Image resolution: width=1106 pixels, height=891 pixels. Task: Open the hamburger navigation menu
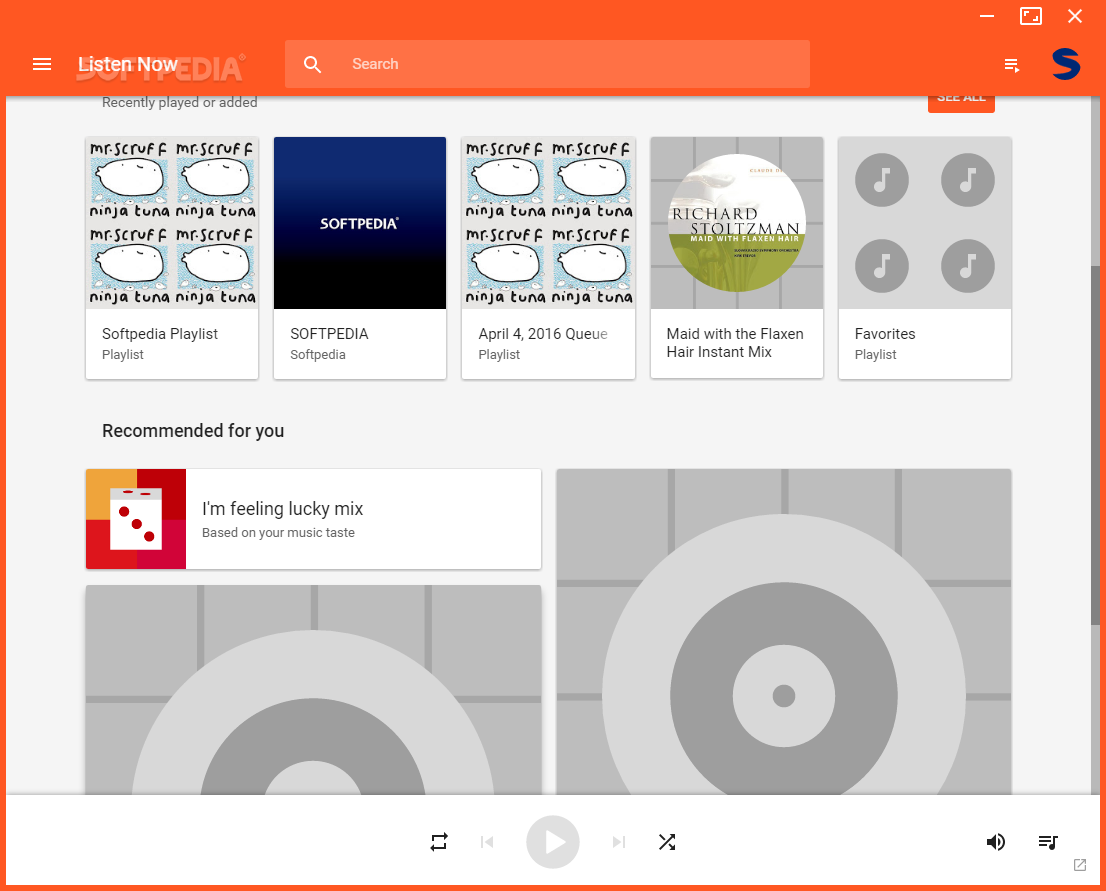(42, 64)
